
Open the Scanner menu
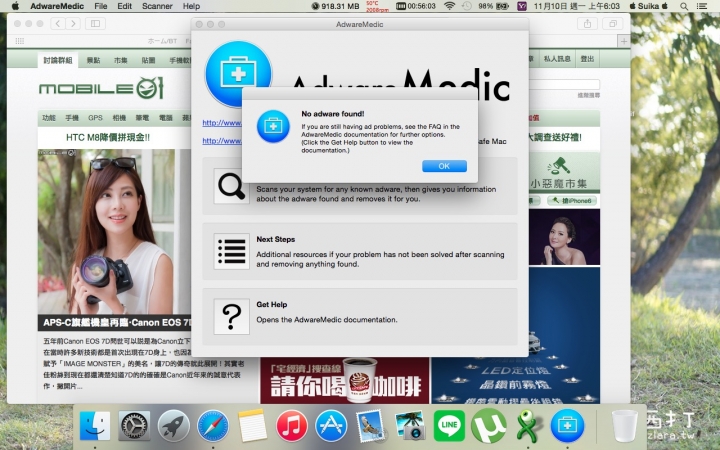[x=157, y=6]
